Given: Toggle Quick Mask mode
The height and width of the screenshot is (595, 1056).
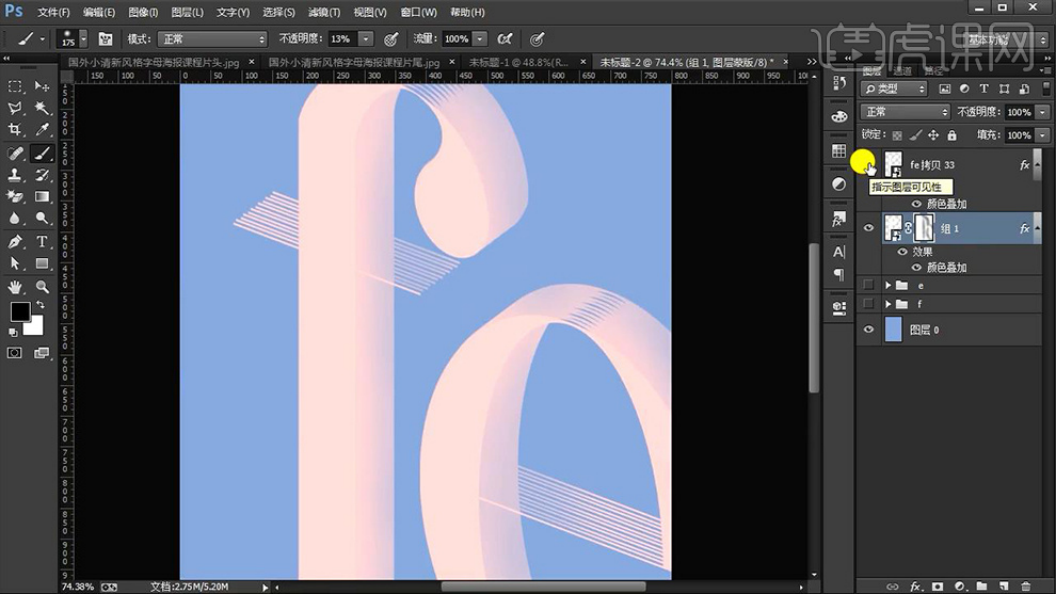Looking at the screenshot, I should click(14, 353).
